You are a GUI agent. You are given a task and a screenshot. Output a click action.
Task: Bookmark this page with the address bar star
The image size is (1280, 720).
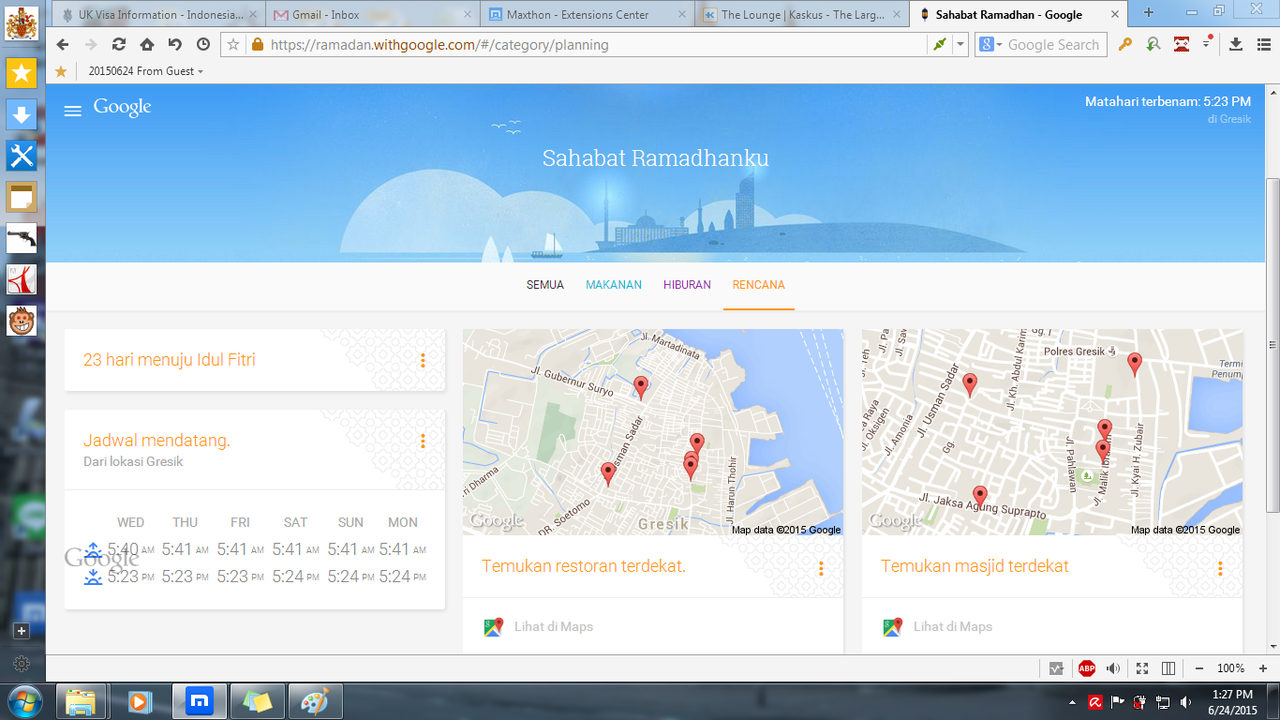point(234,45)
